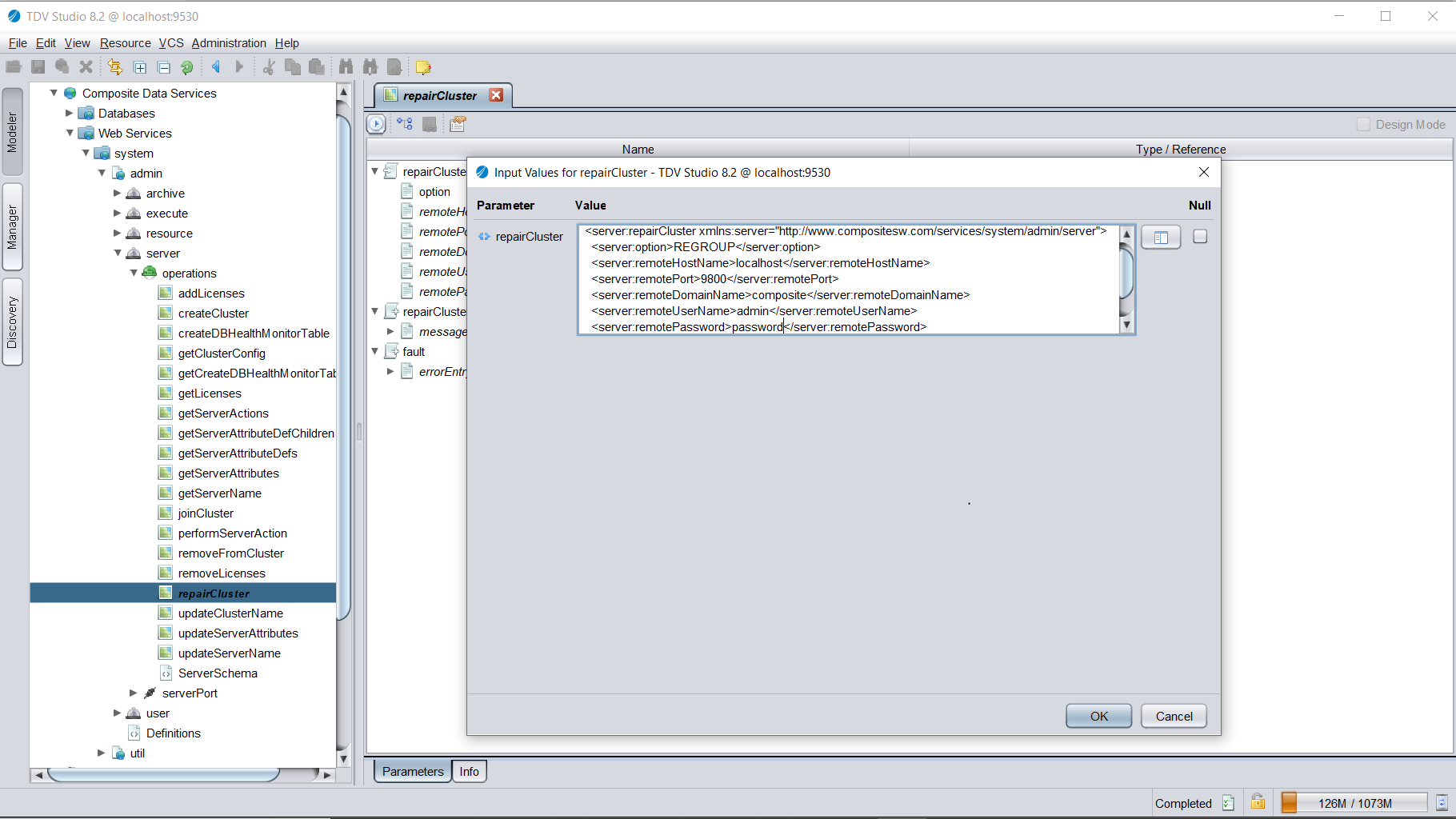This screenshot has width=1456, height=819.
Task: Click the Cancel button
Action: (1174, 716)
